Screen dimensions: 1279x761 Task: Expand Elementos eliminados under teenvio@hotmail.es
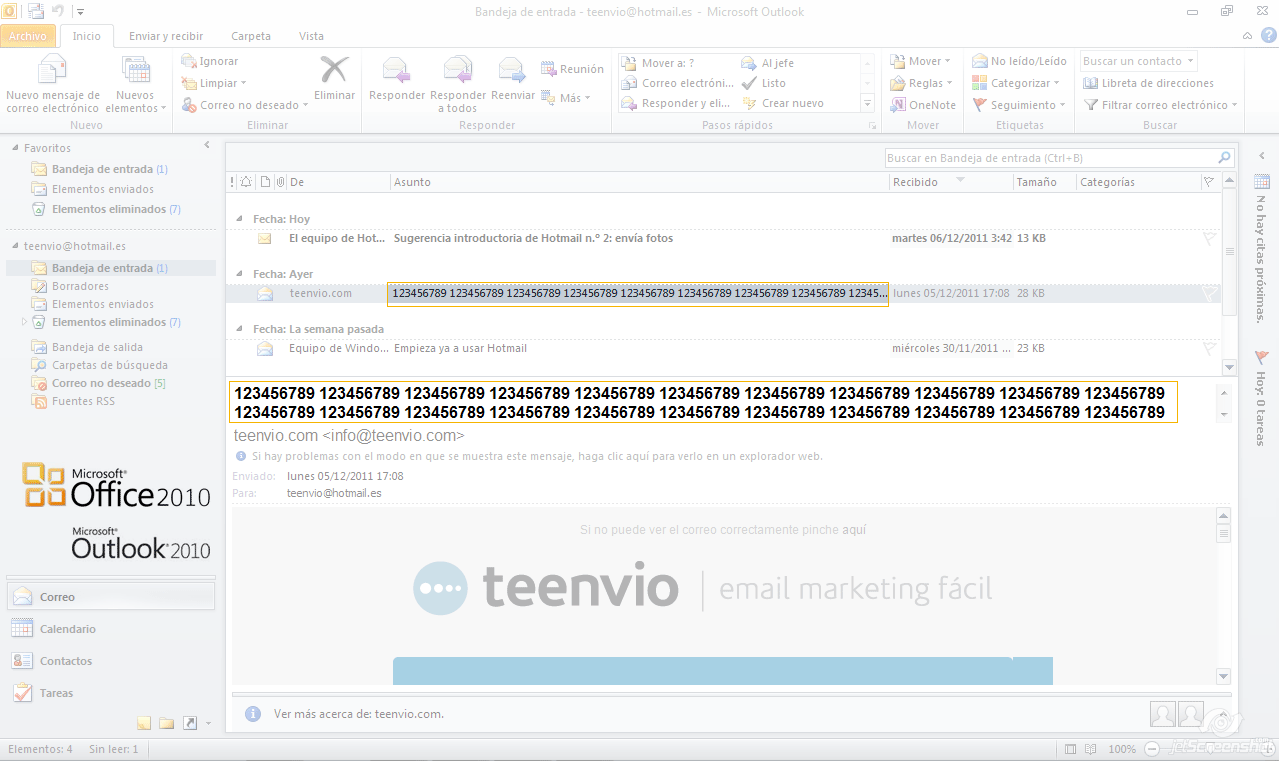[x=25, y=322]
